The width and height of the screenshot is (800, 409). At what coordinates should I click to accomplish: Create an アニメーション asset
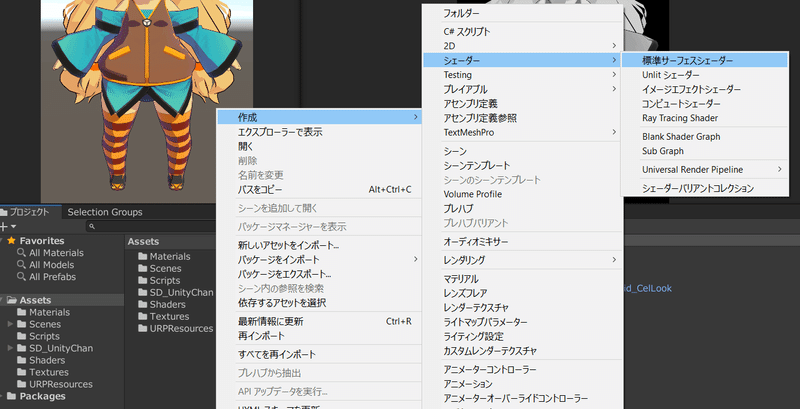pos(522,384)
